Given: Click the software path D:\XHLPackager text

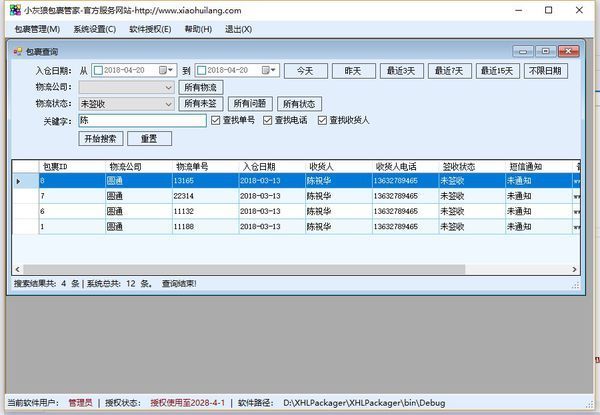Looking at the screenshot, I should tap(364, 403).
